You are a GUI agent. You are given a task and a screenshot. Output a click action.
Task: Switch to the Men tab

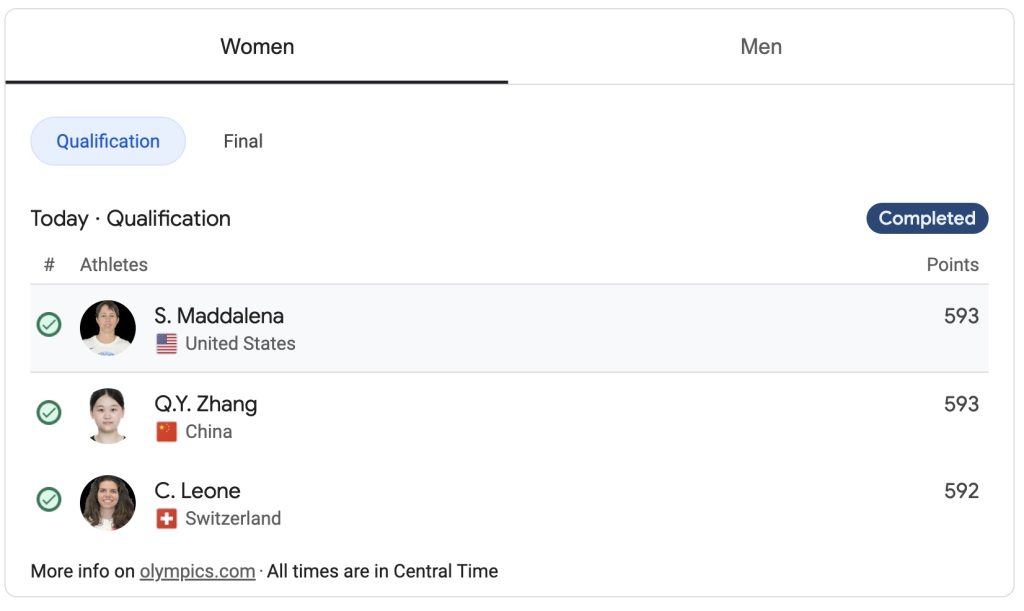point(761,47)
